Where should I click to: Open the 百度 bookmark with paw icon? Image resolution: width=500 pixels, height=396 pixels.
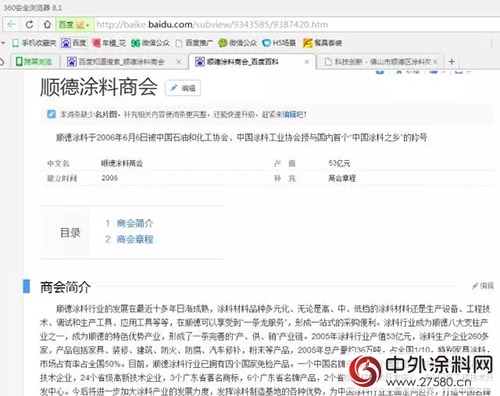pos(74,43)
